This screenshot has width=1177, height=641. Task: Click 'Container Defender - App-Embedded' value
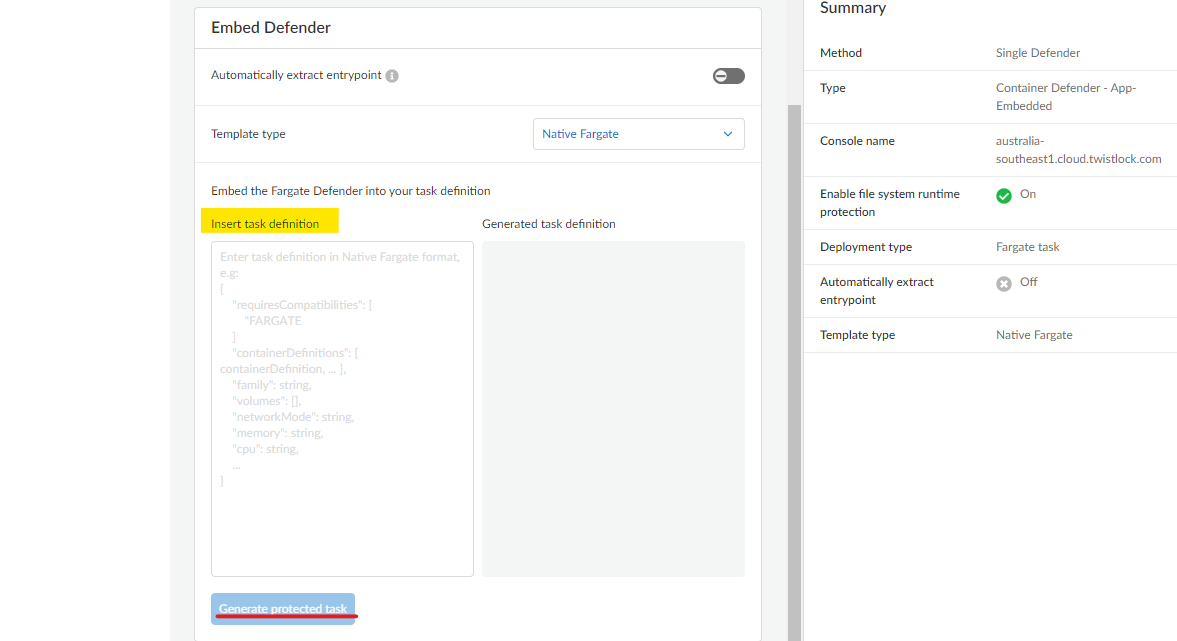(x=1066, y=97)
